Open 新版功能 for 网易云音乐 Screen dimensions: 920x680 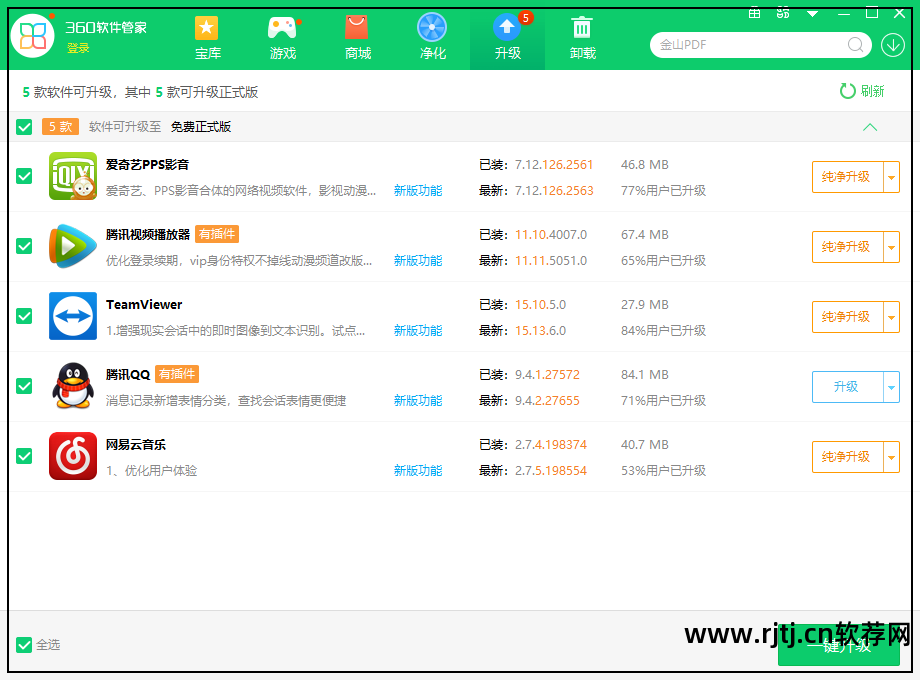[x=418, y=470]
